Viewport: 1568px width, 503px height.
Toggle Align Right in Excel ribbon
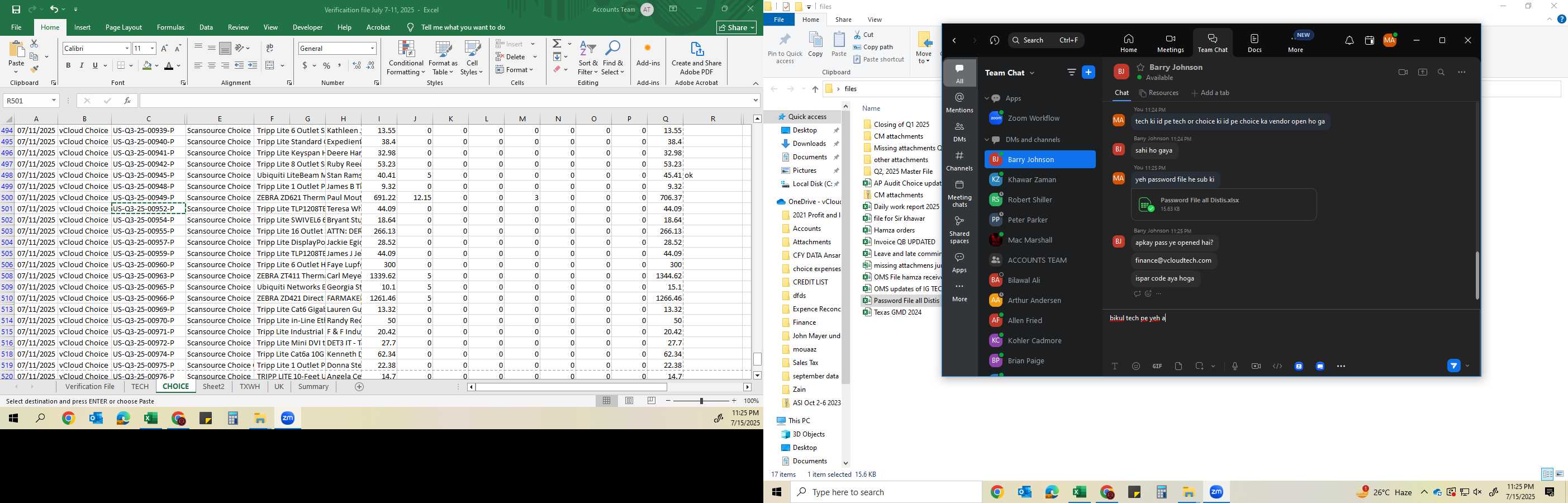(225, 65)
